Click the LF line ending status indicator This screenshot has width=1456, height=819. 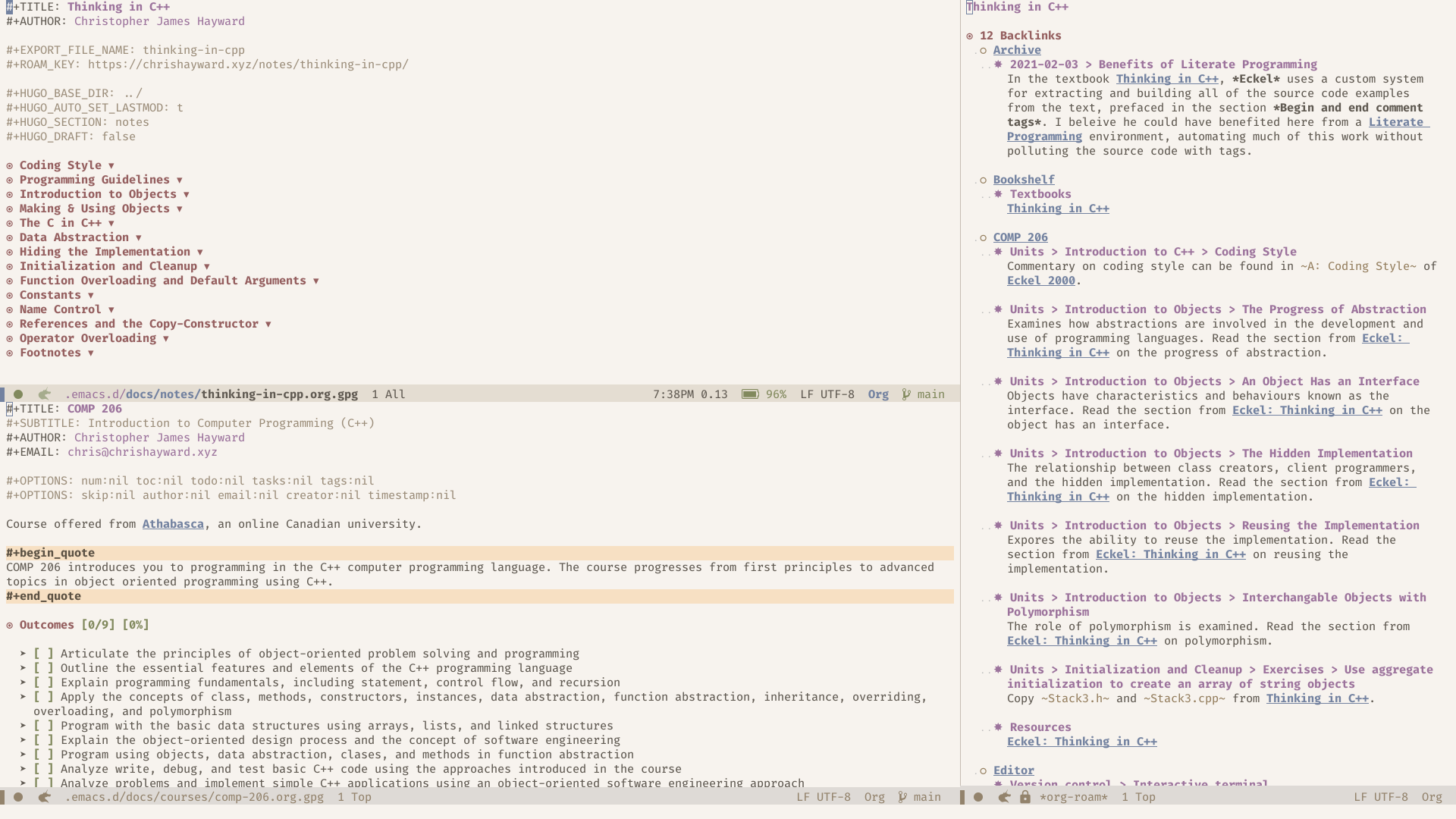pyautogui.click(x=807, y=394)
